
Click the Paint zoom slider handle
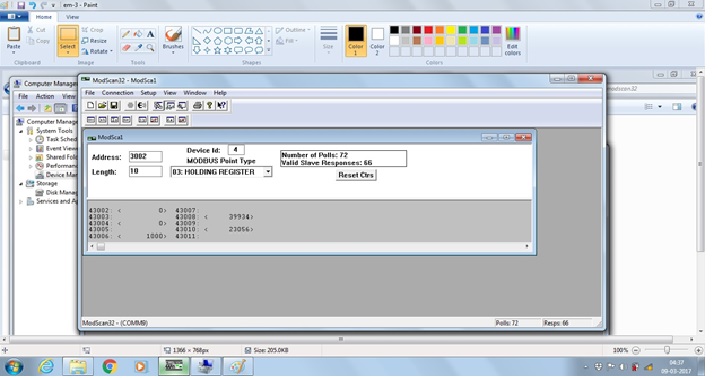tap(667, 350)
